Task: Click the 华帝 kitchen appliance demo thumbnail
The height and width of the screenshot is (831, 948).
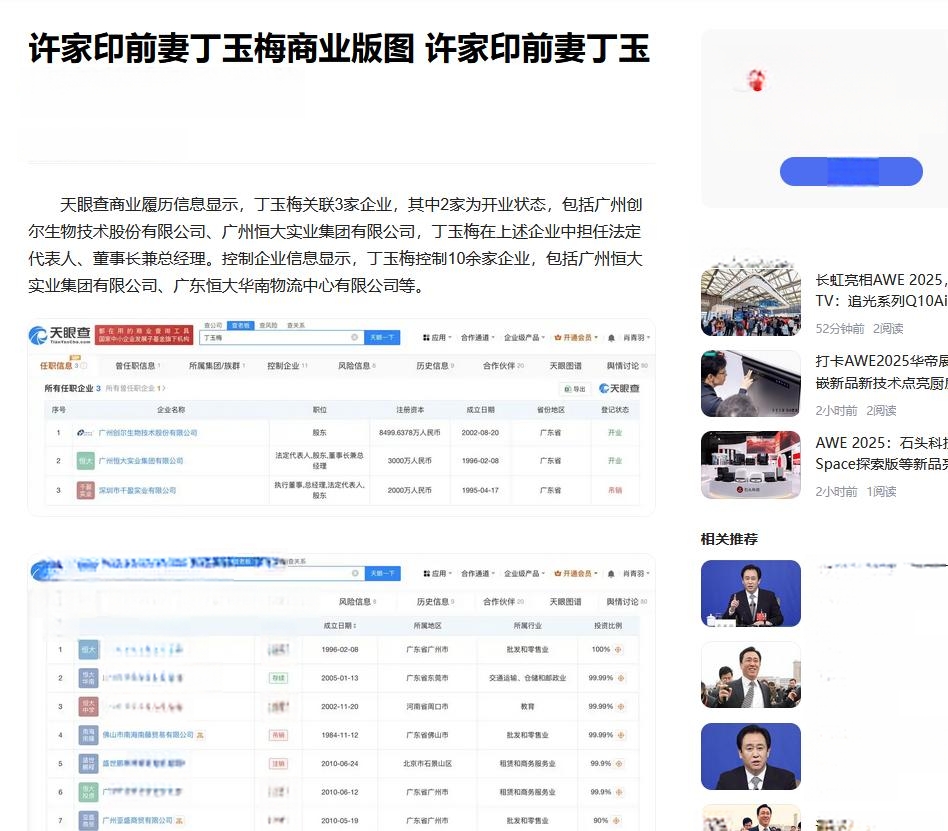Action: (x=751, y=383)
